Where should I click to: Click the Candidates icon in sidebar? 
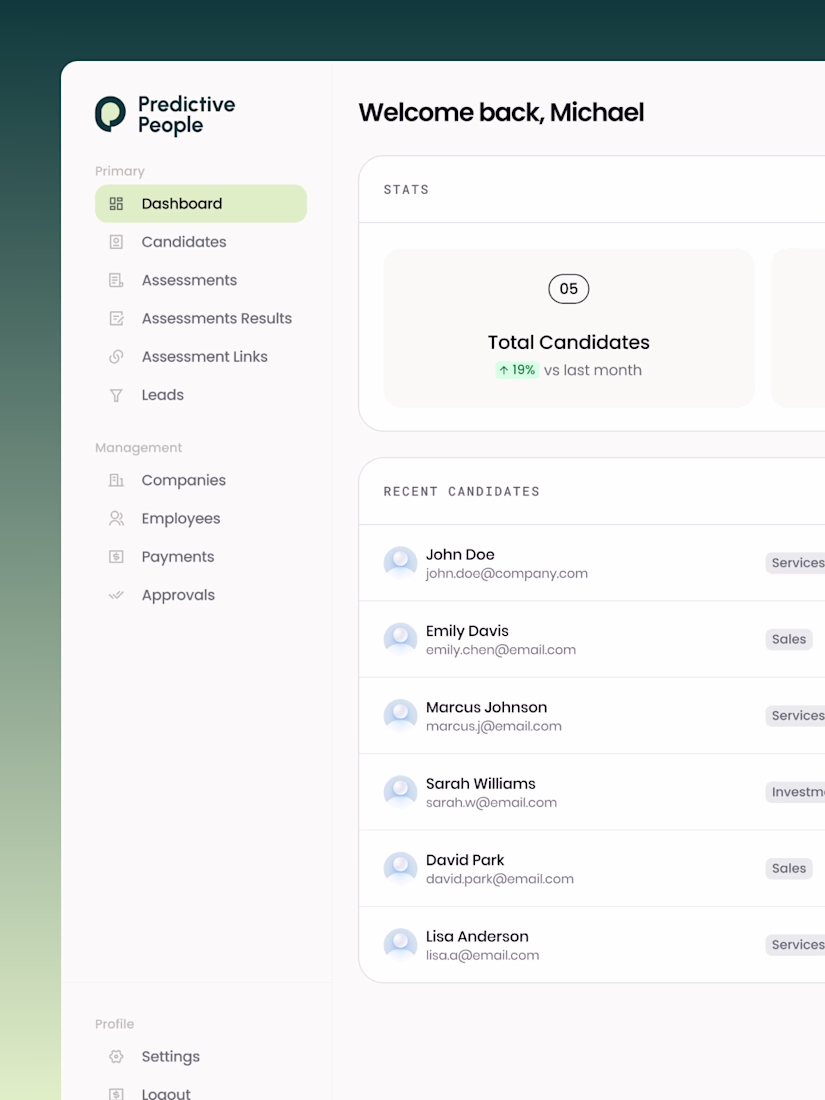116,242
